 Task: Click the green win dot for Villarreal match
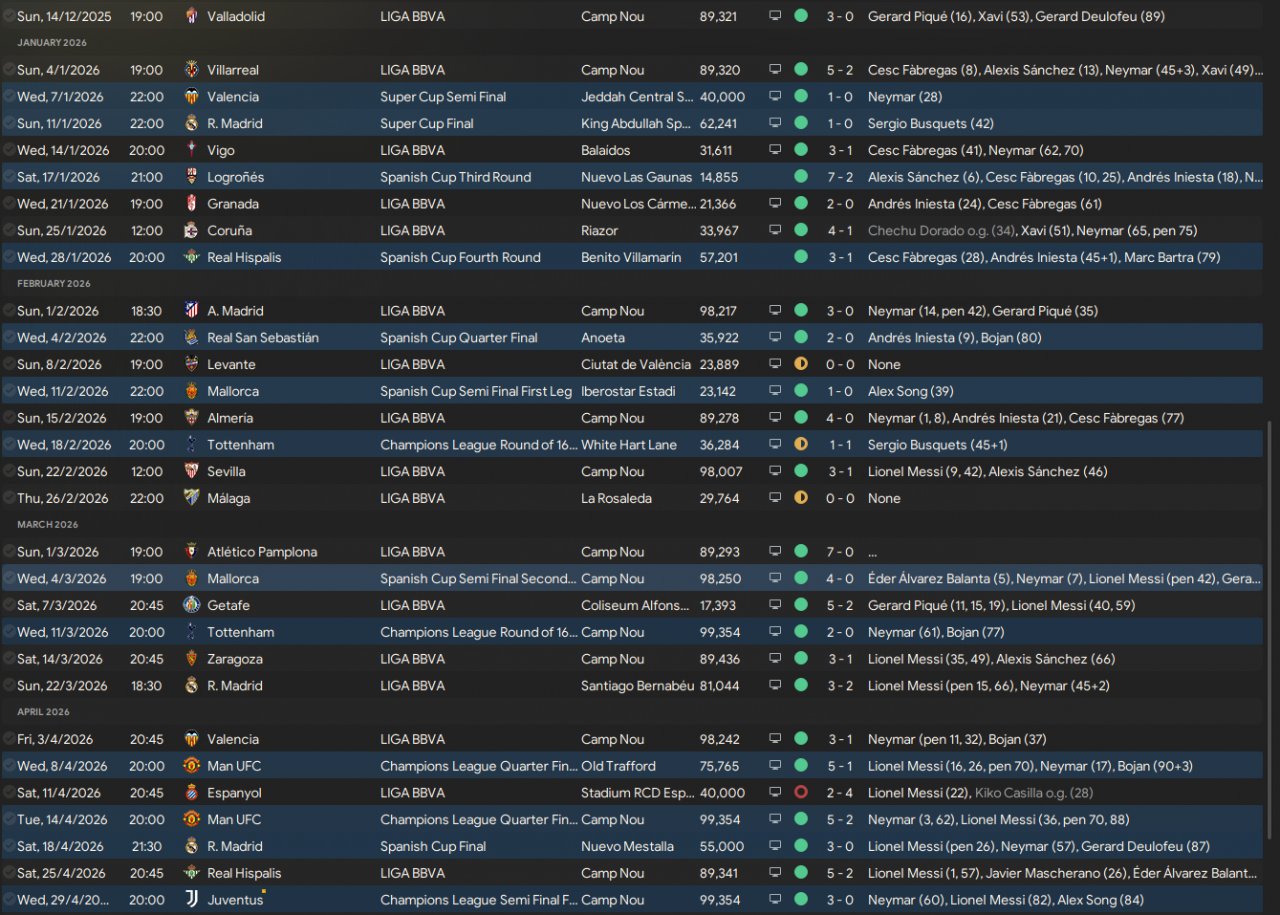pyautogui.click(x=801, y=70)
